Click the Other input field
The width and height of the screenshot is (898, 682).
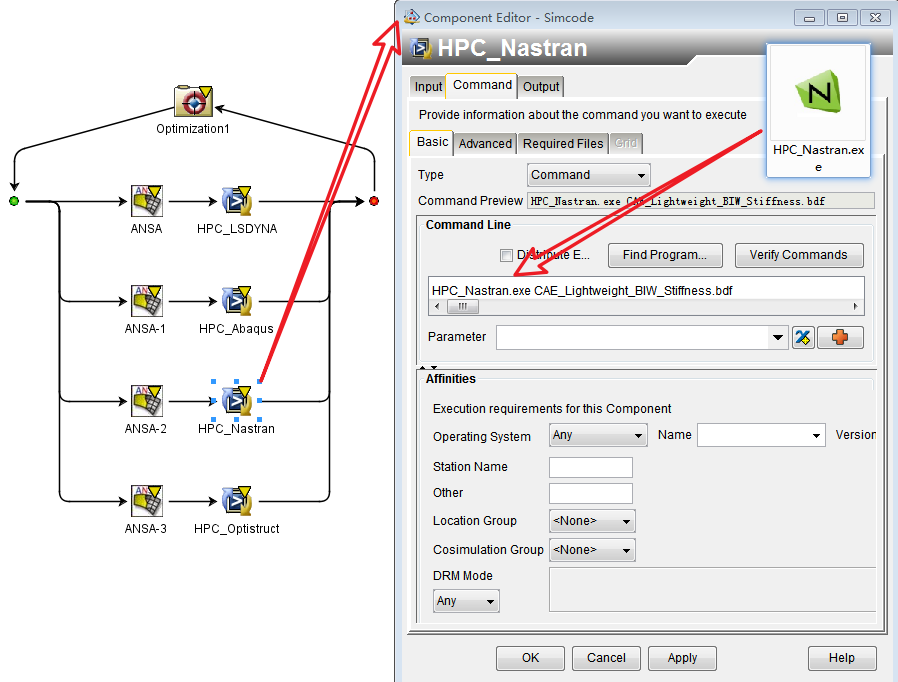[x=591, y=494]
